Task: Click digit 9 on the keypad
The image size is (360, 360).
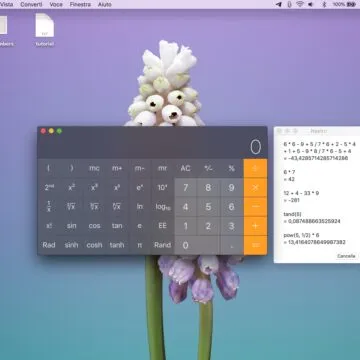Action: (231, 188)
